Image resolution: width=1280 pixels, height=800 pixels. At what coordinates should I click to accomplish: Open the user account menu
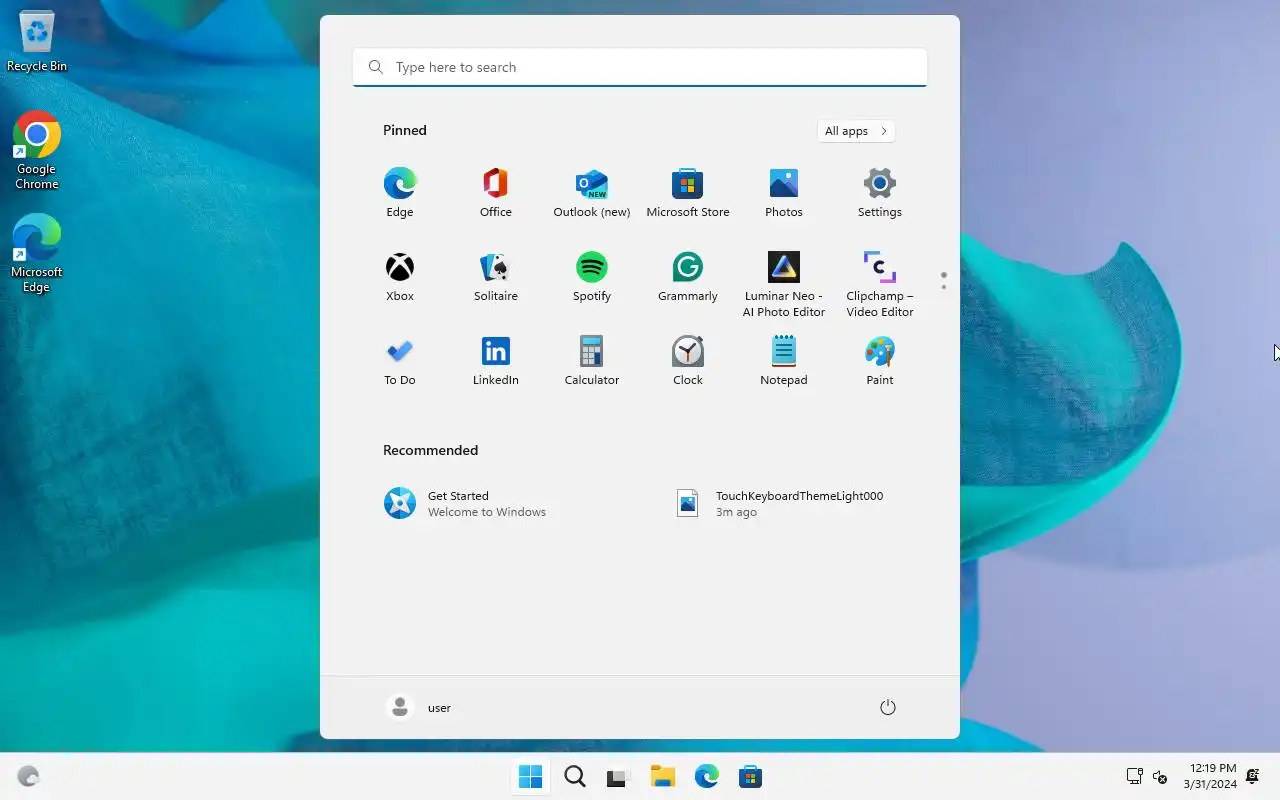420,707
